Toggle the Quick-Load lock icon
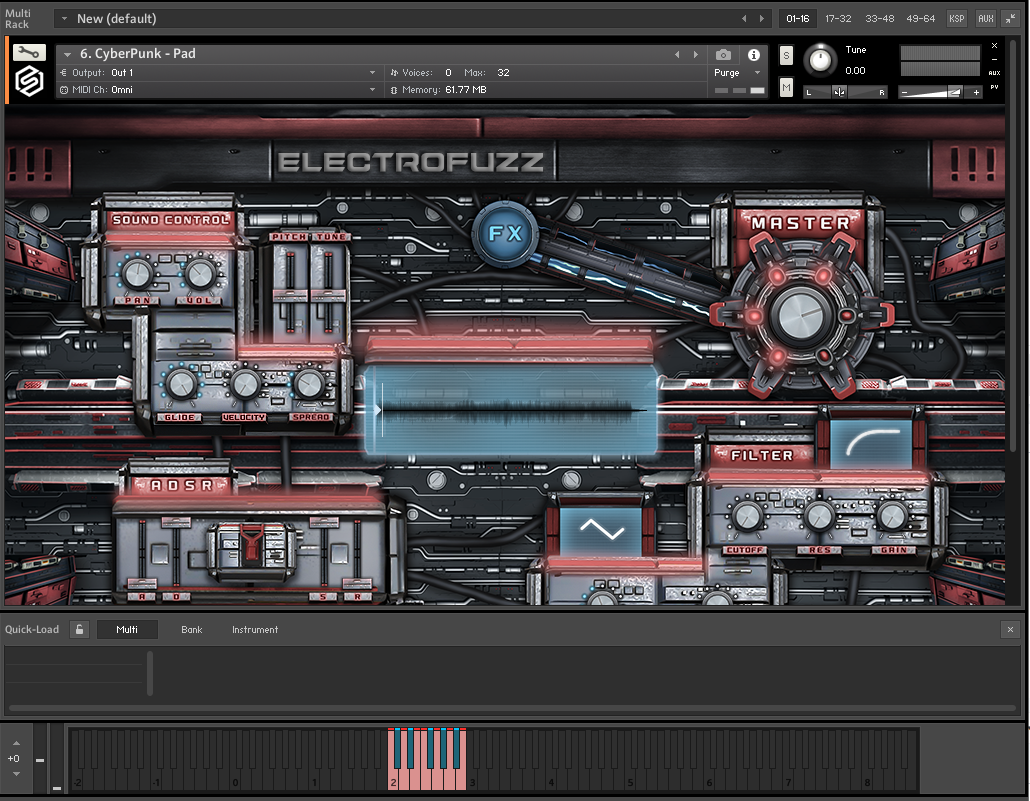Image resolution: width=1030 pixels, height=801 pixels. (79, 630)
